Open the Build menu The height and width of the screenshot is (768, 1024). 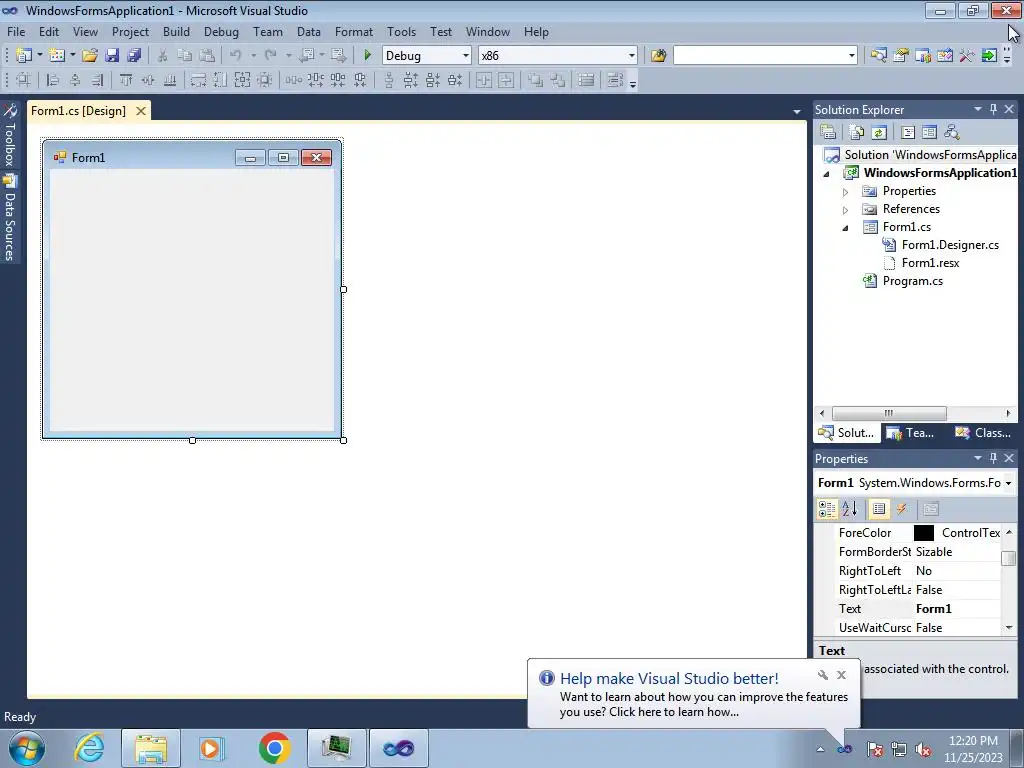(176, 31)
